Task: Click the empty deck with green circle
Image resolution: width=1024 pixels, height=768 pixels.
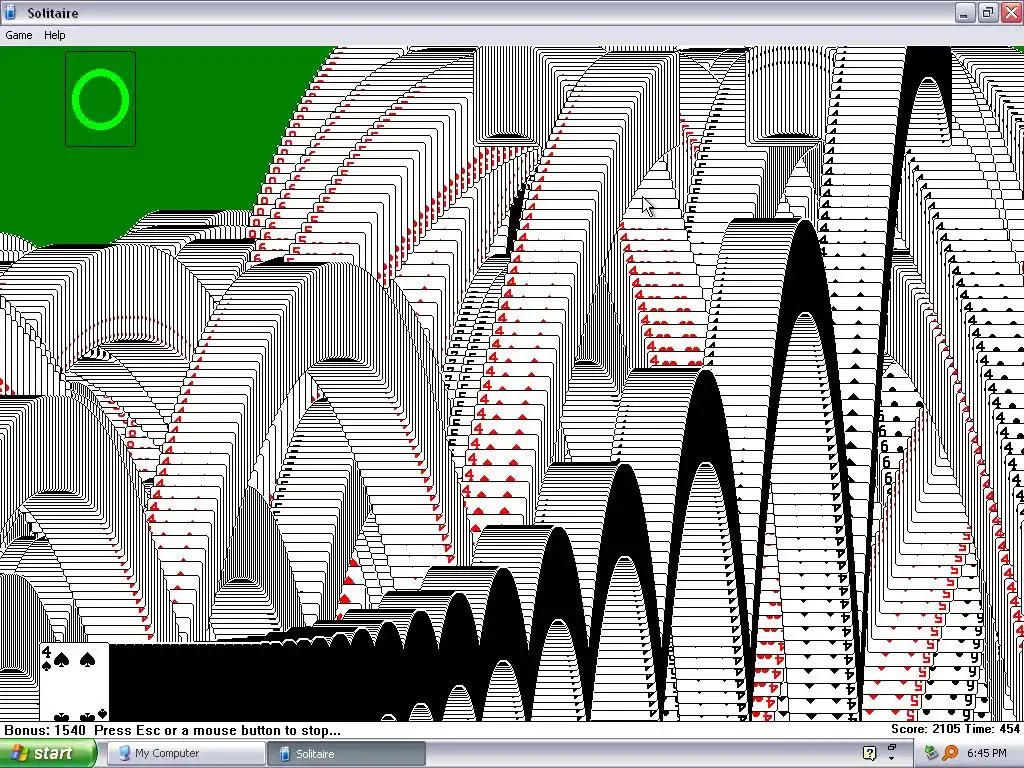Action: pos(101,99)
